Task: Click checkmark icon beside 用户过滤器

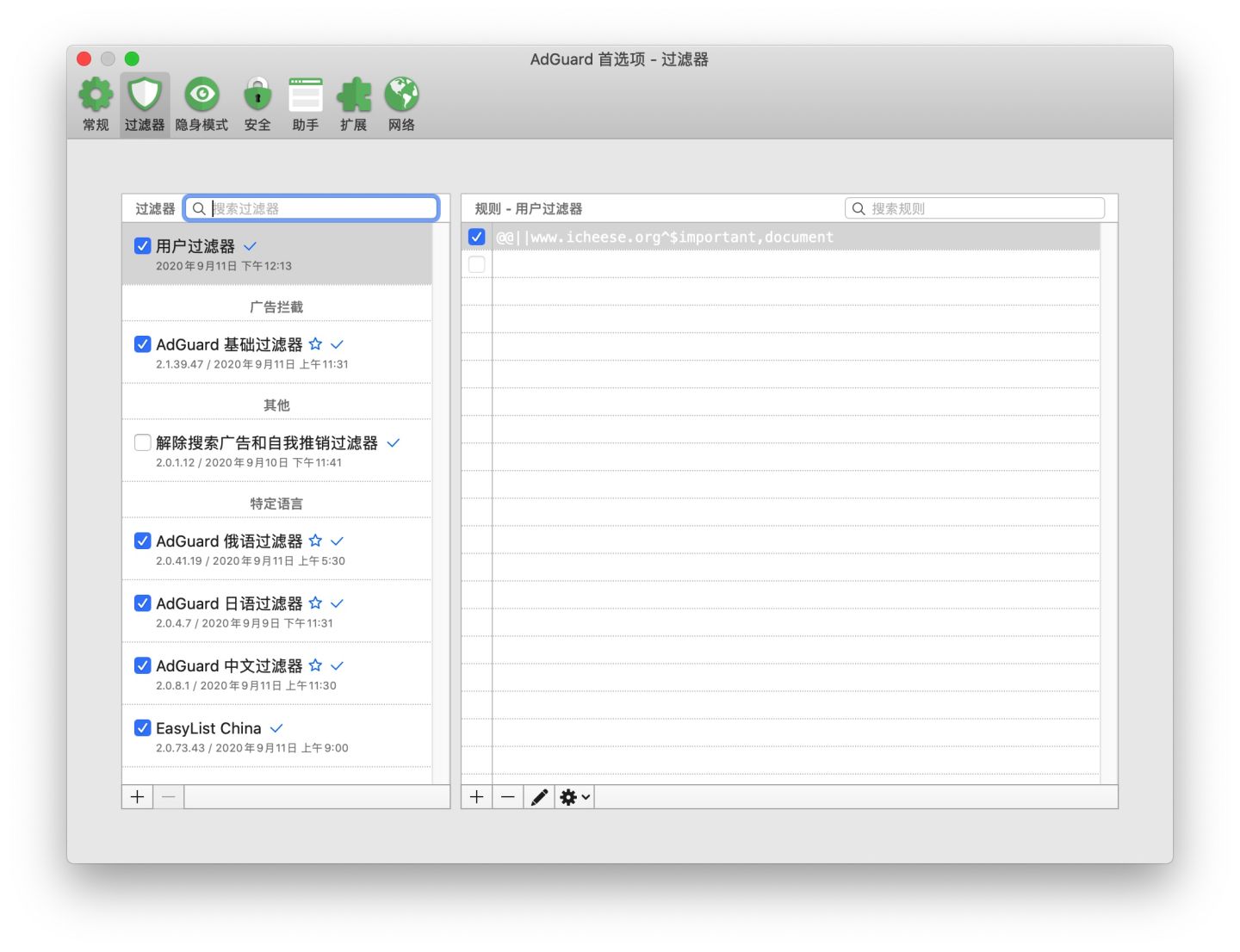Action: pos(250,246)
